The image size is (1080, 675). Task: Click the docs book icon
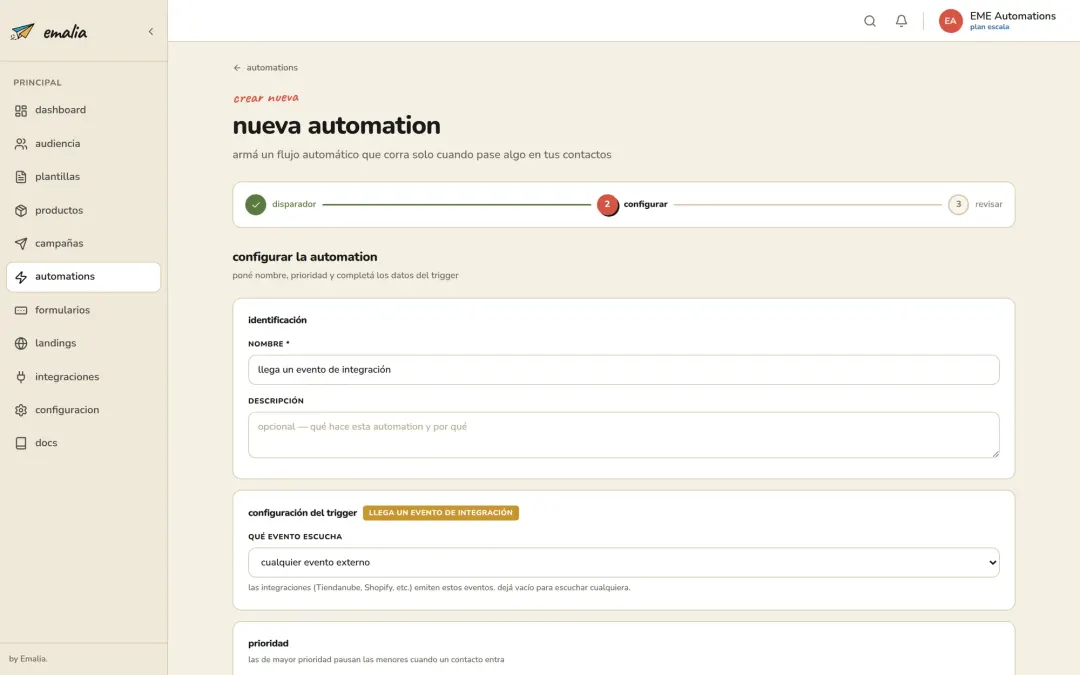pos(21,443)
